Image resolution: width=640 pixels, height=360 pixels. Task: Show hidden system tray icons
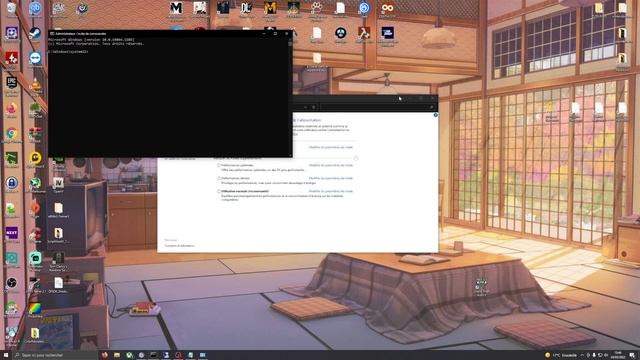point(582,355)
